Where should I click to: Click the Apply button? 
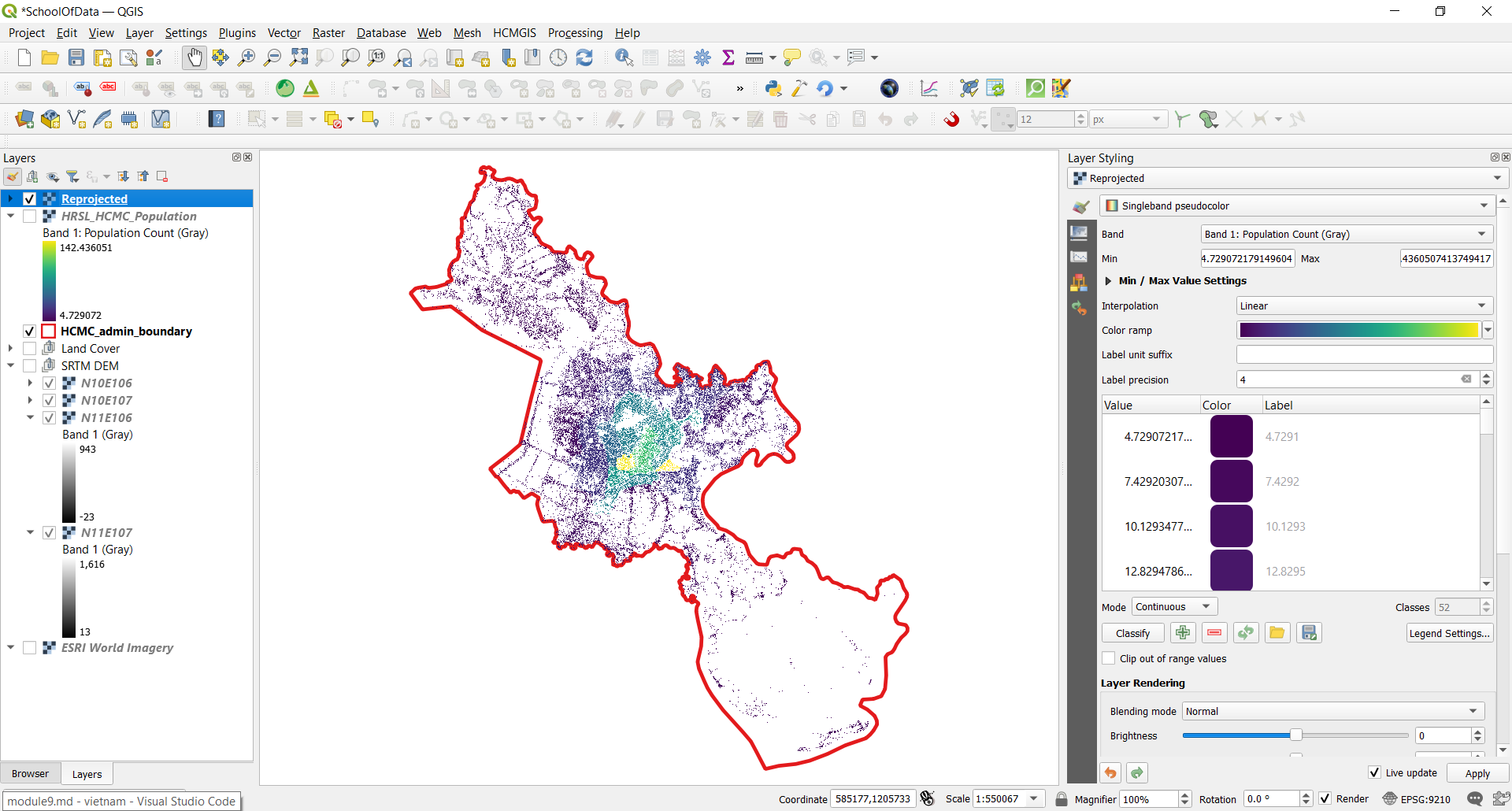(1477, 773)
